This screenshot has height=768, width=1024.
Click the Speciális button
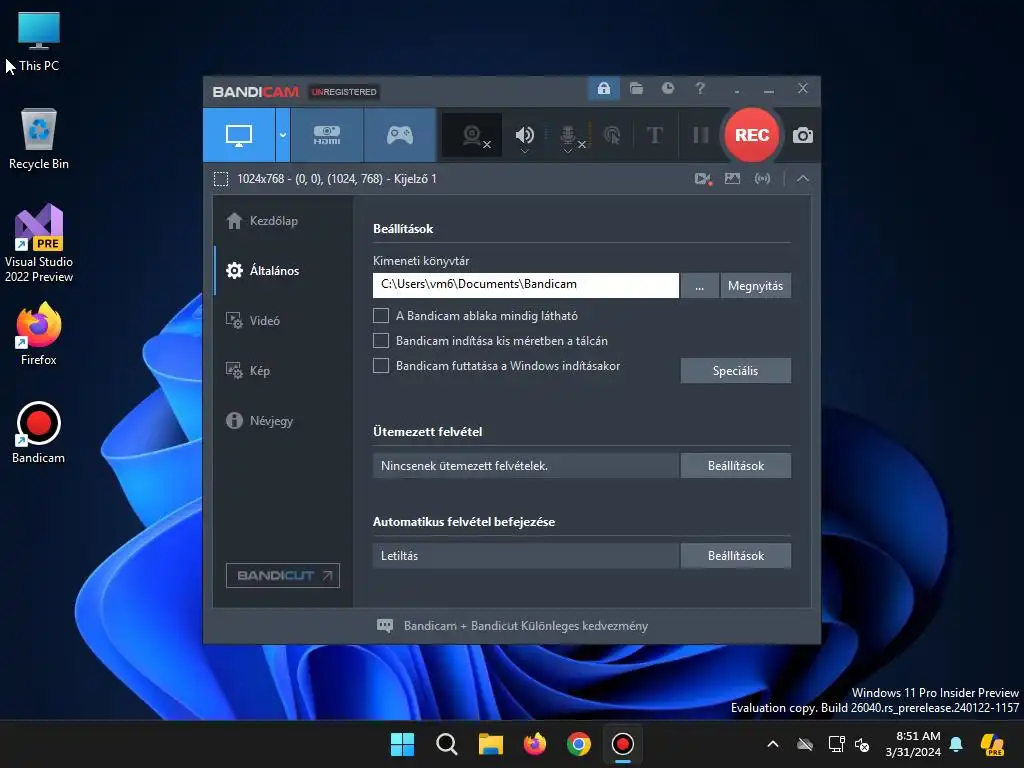[x=735, y=370]
